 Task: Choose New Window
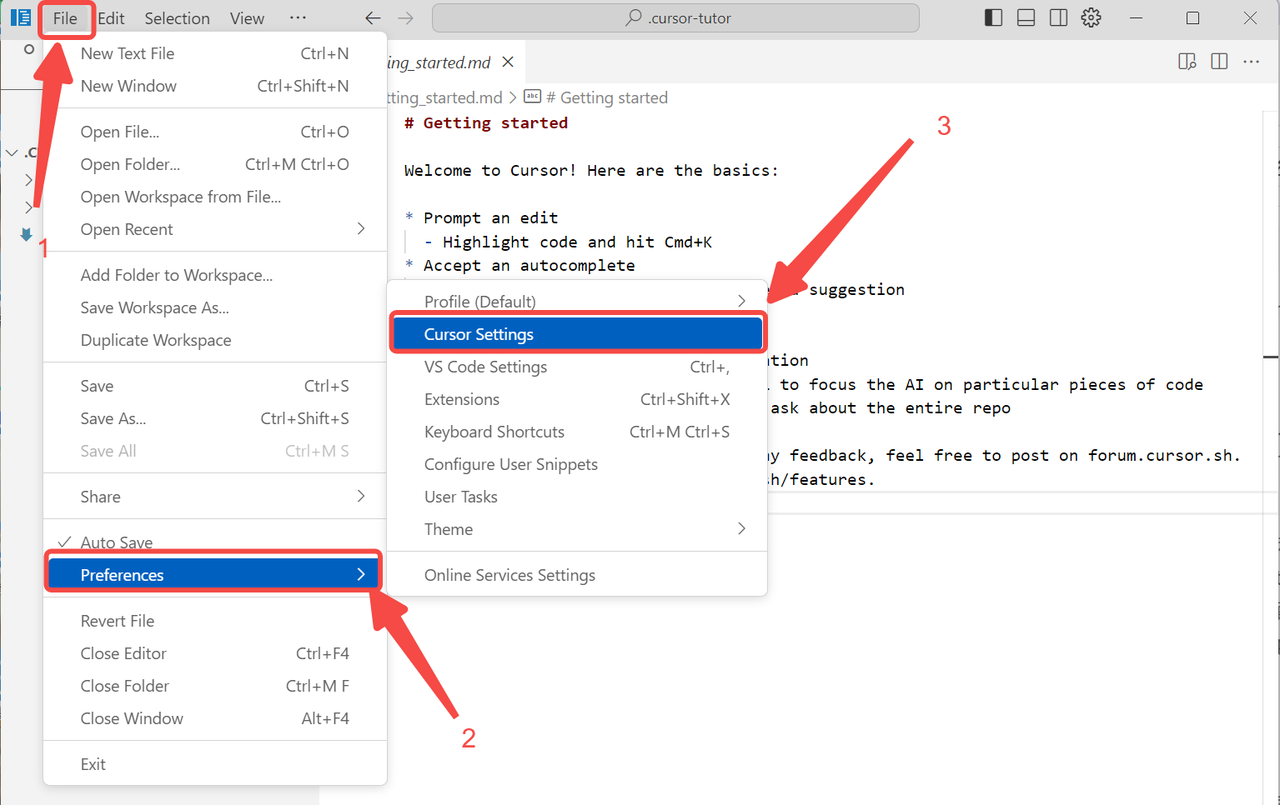tap(215, 86)
